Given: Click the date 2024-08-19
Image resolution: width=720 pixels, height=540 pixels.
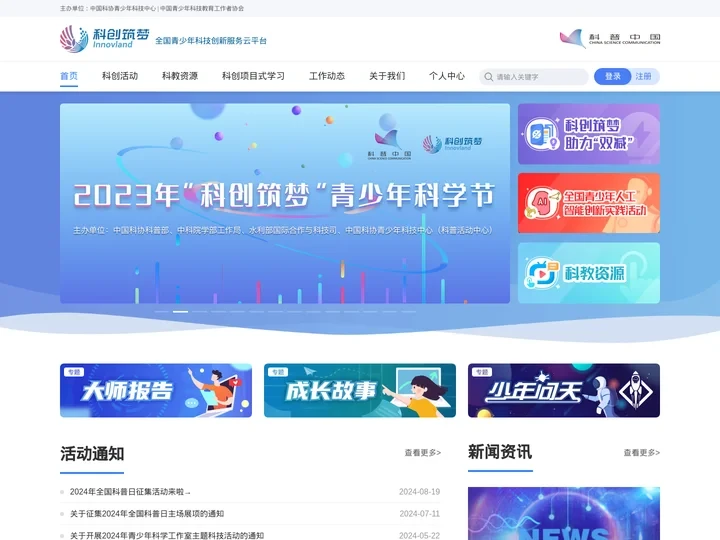Looking at the screenshot, I should pos(420,492).
